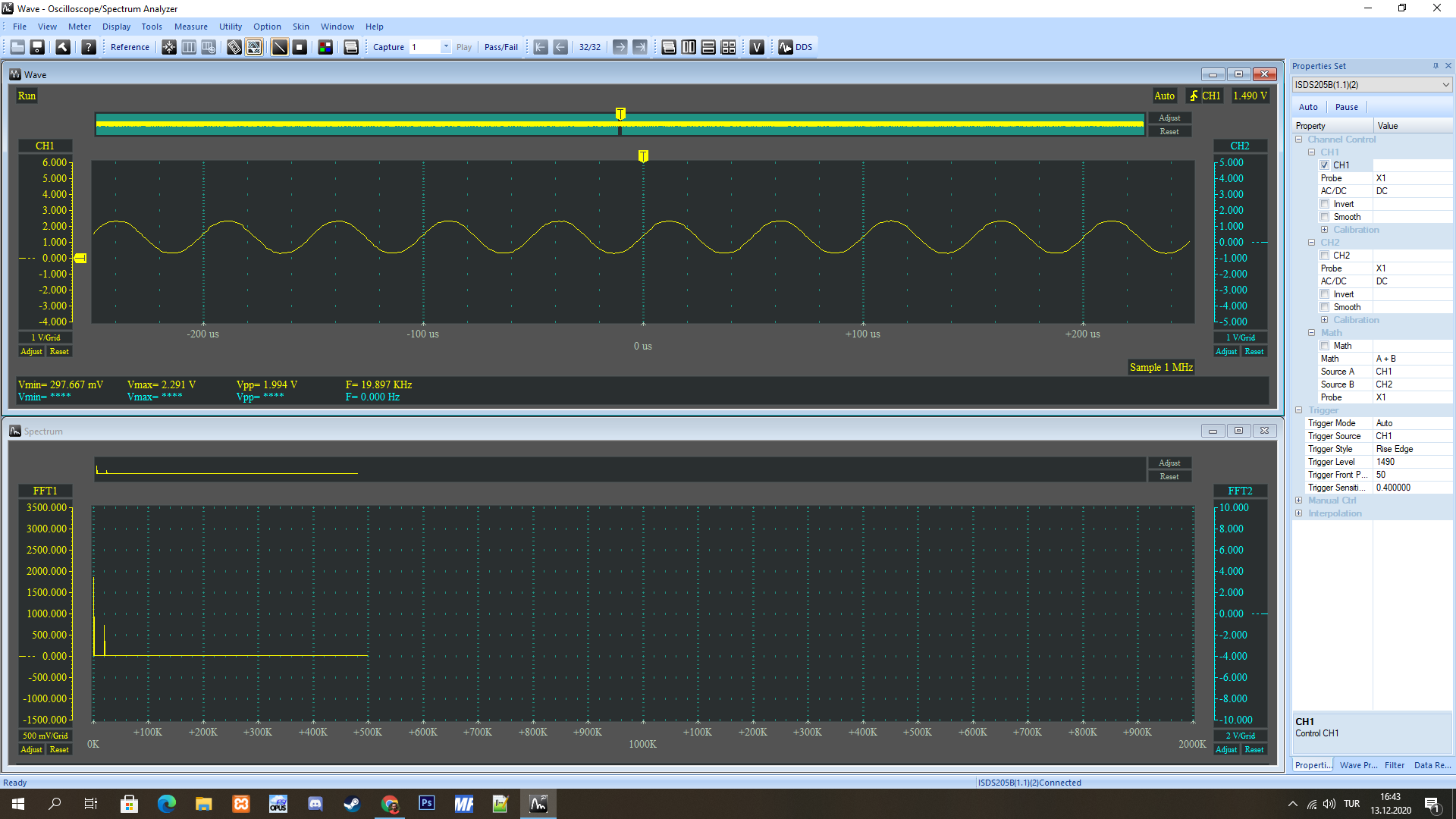Click the save floppy disk toolbar icon
Screen dimensions: 1456x819
[37, 47]
